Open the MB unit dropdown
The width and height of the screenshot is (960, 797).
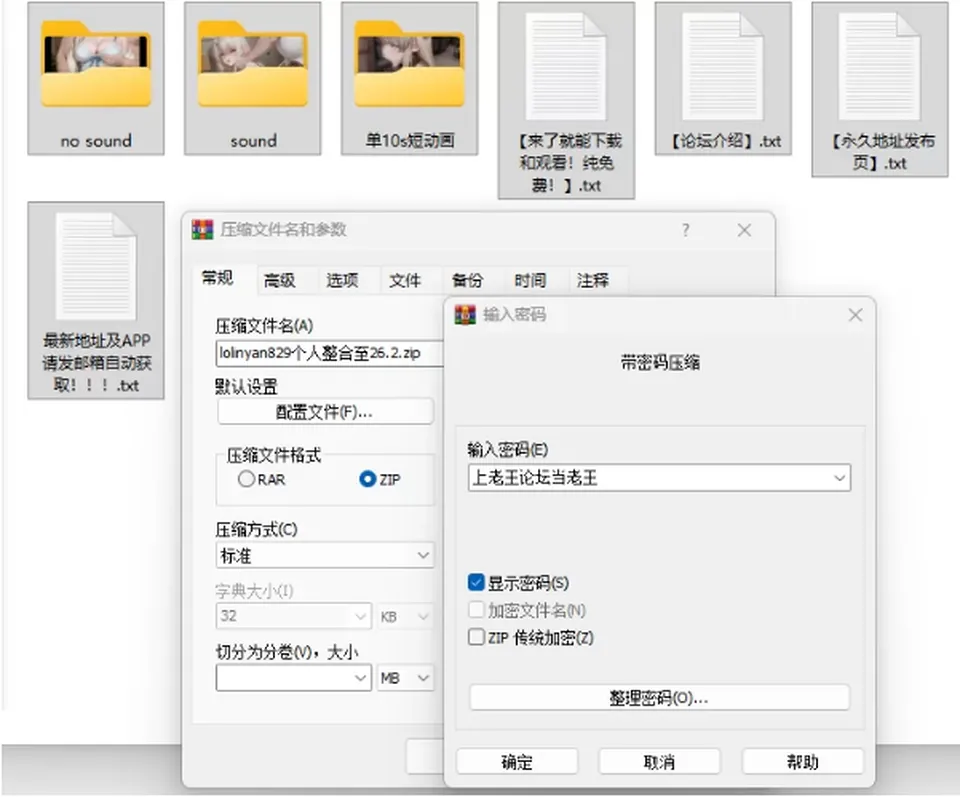tap(405, 678)
